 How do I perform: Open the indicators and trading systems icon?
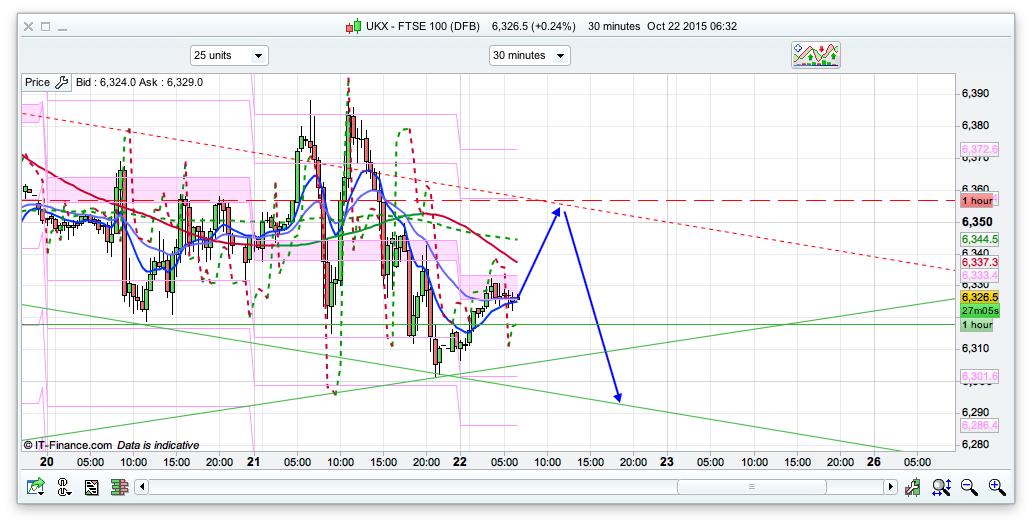(x=814, y=55)
